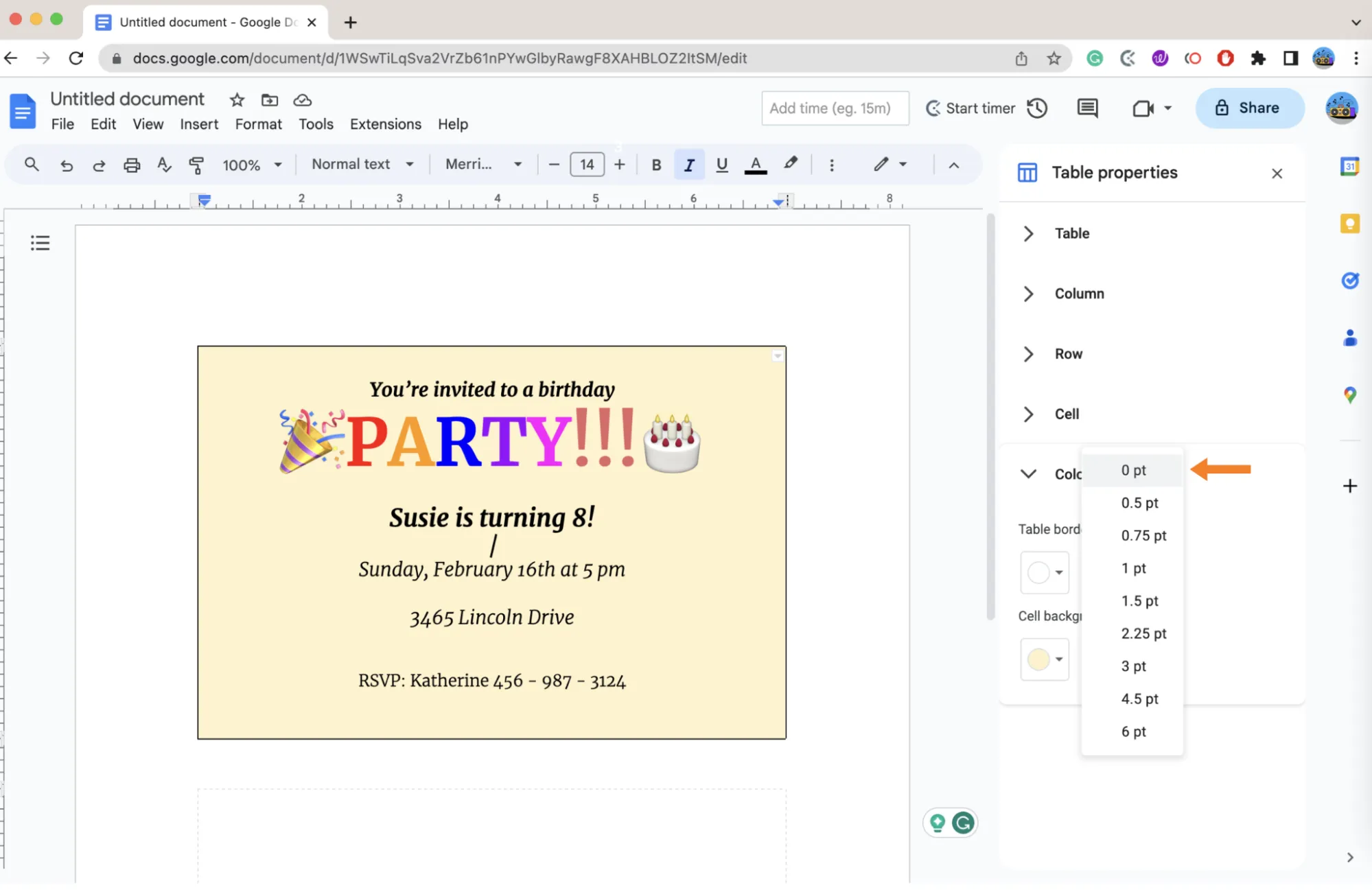Open the Tools menu
Screen dimensions: 1372x892
(x=316, y=124)
